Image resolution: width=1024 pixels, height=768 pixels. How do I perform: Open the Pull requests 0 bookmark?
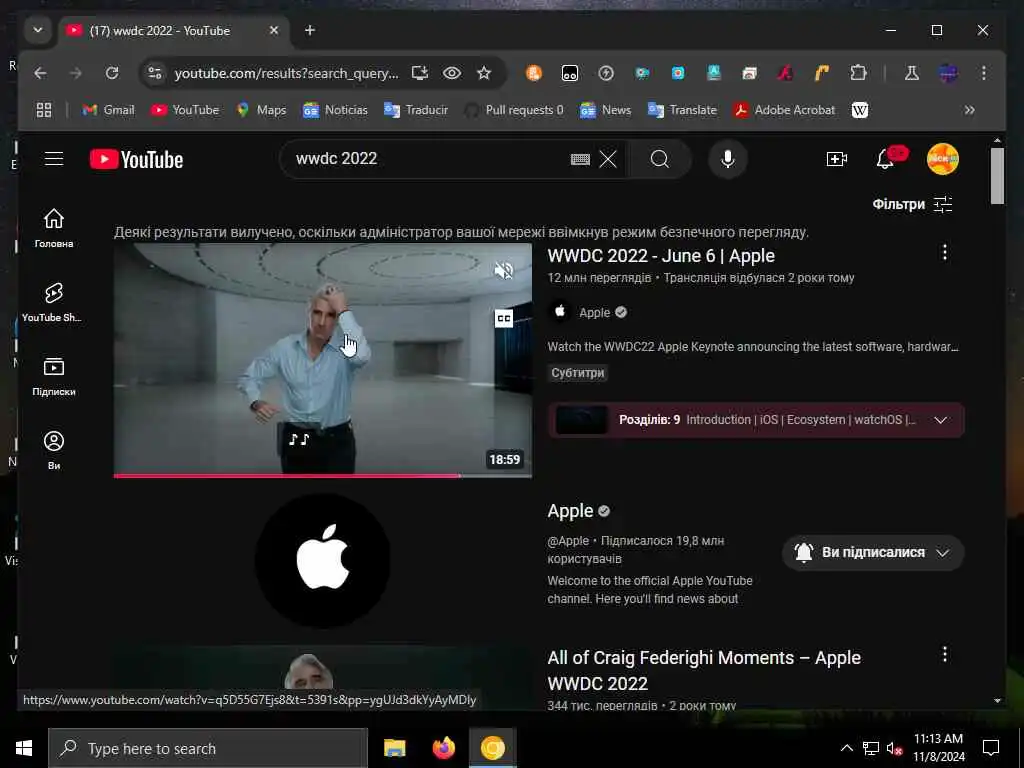514,110
